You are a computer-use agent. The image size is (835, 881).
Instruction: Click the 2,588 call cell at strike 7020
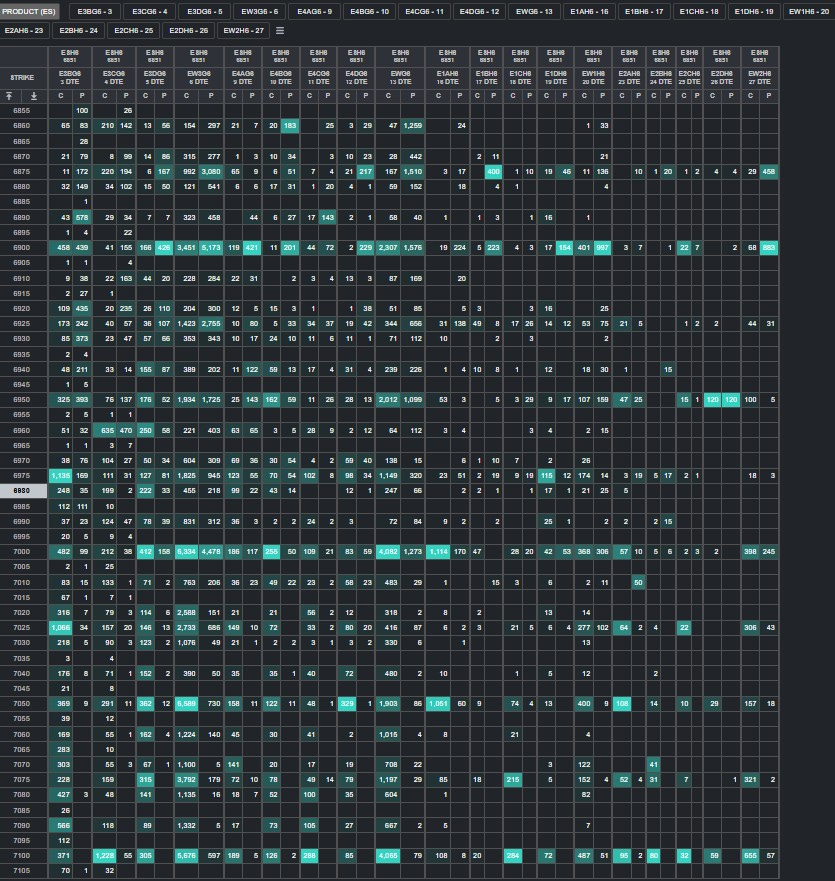(x=187, y=612)
